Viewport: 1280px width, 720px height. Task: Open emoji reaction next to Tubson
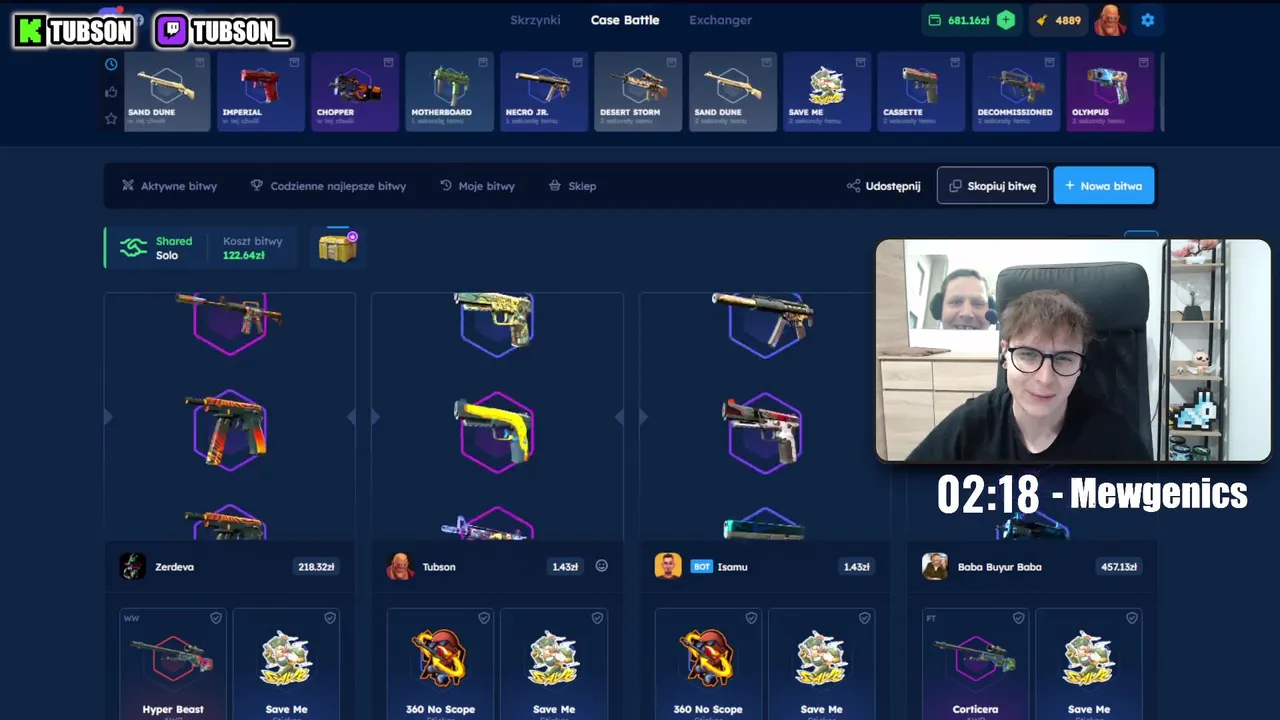click(x=601, y=566)
